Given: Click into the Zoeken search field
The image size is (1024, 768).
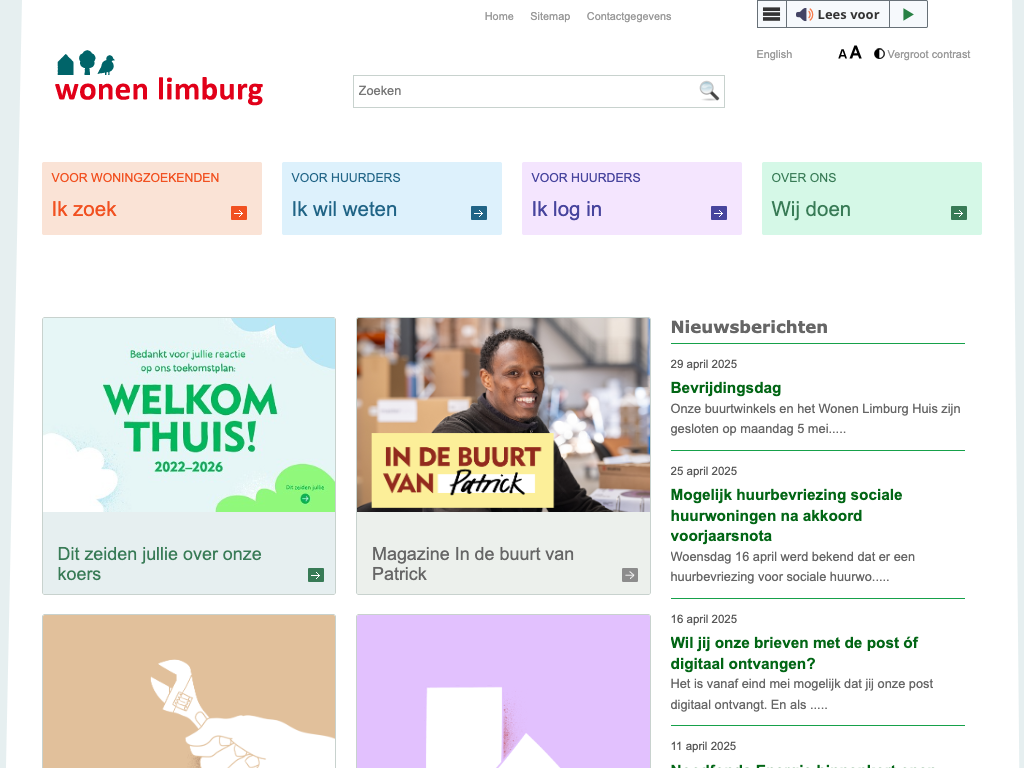Looking at the screenshot, I should (525, 91).
